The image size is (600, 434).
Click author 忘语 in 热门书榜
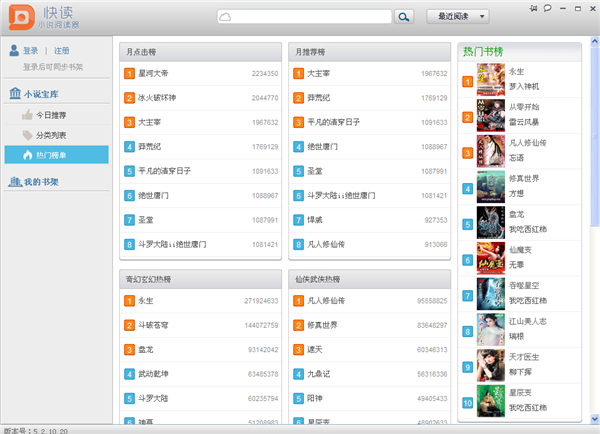tap(516, 158)
